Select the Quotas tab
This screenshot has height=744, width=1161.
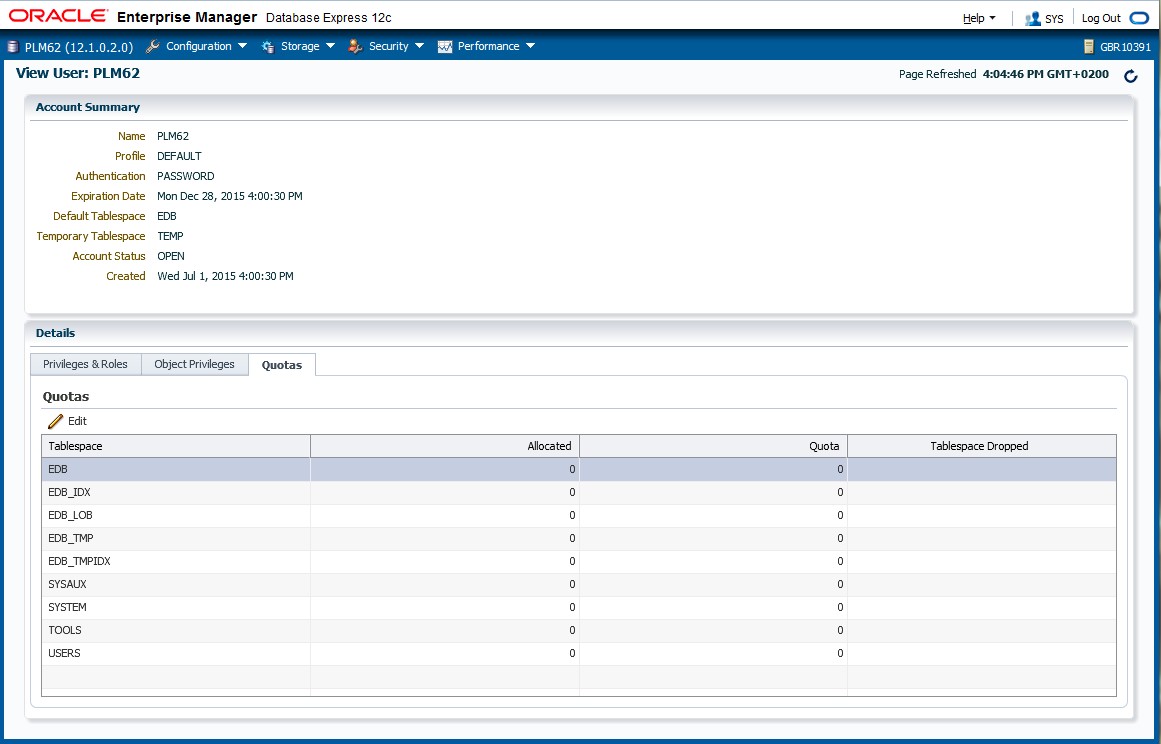[x=281, y=365]
